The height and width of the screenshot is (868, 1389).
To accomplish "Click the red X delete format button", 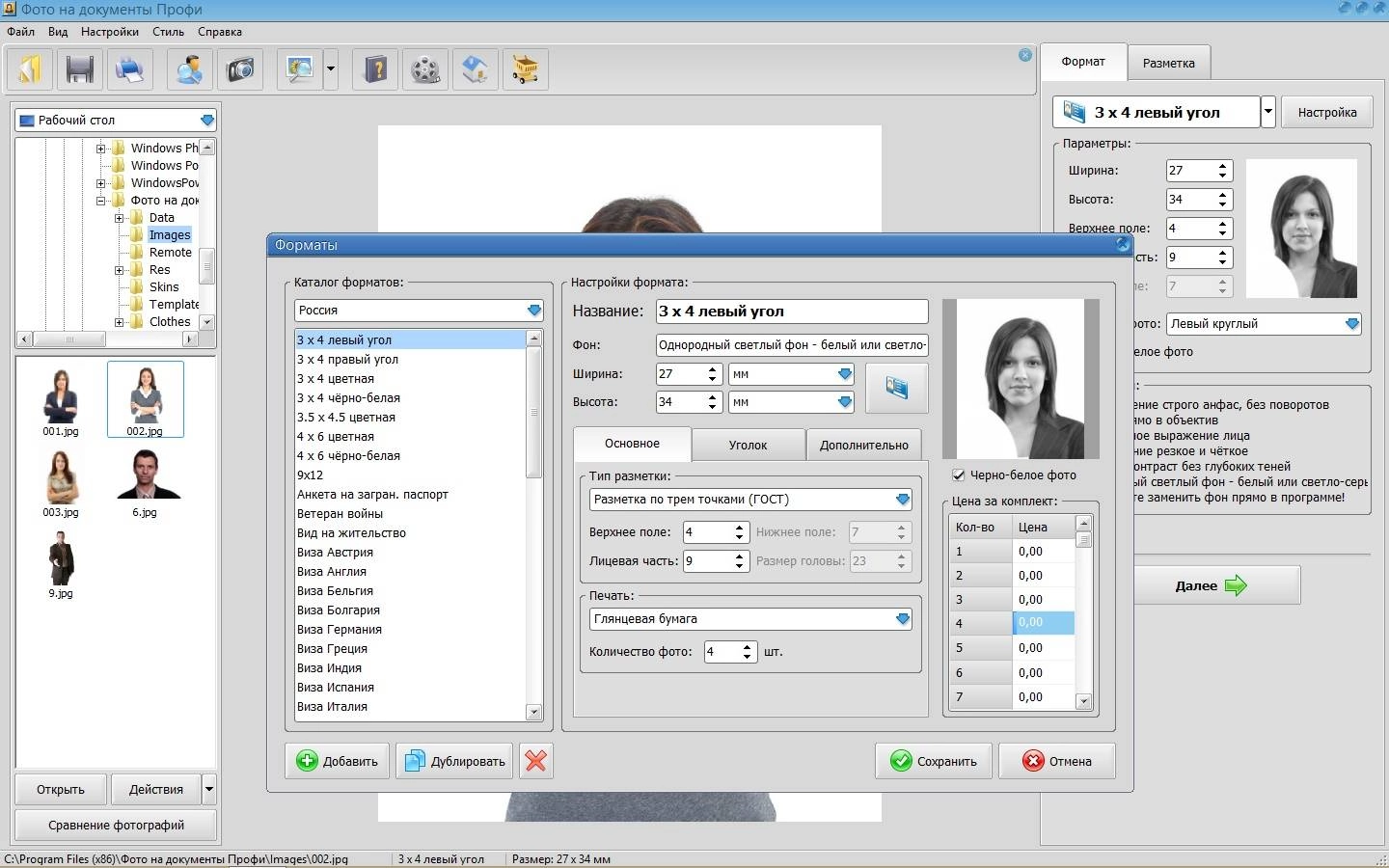I will (x=536, y=761).
